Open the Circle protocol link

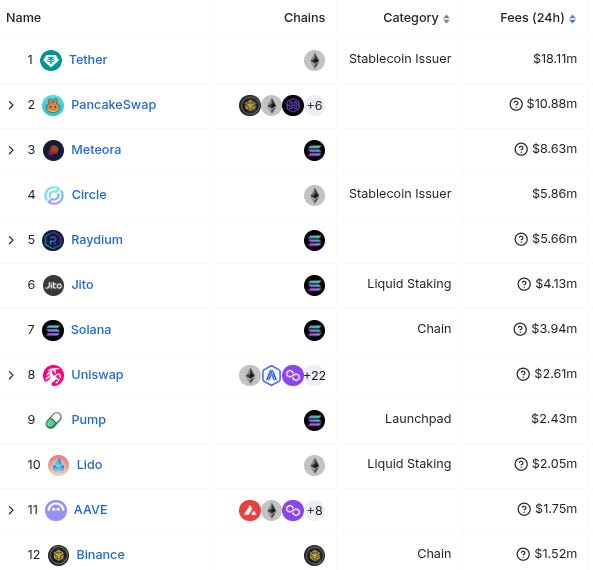(x=89, y=194)
